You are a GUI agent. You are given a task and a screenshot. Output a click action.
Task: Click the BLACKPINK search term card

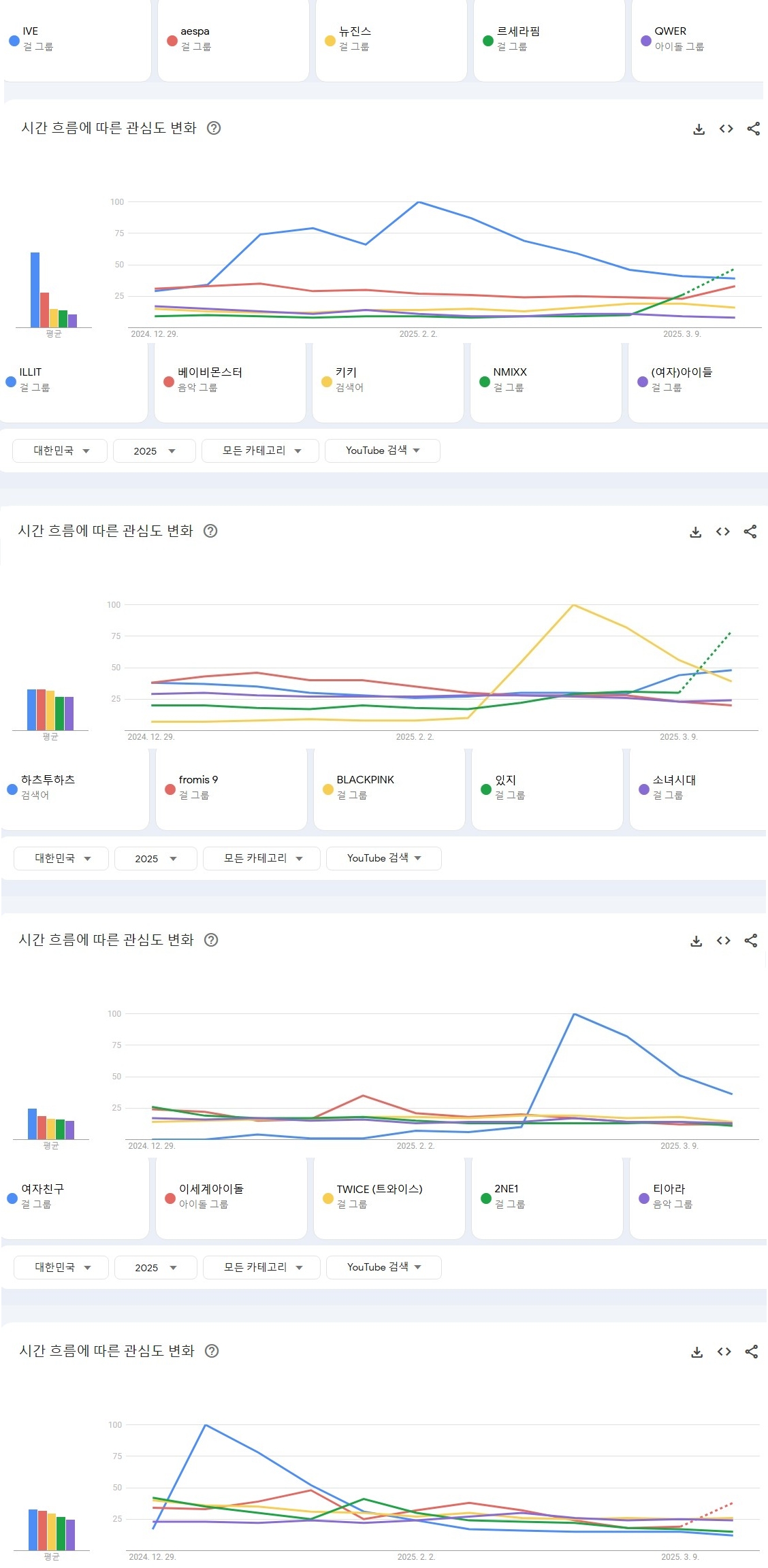click(x=389, y=787)
